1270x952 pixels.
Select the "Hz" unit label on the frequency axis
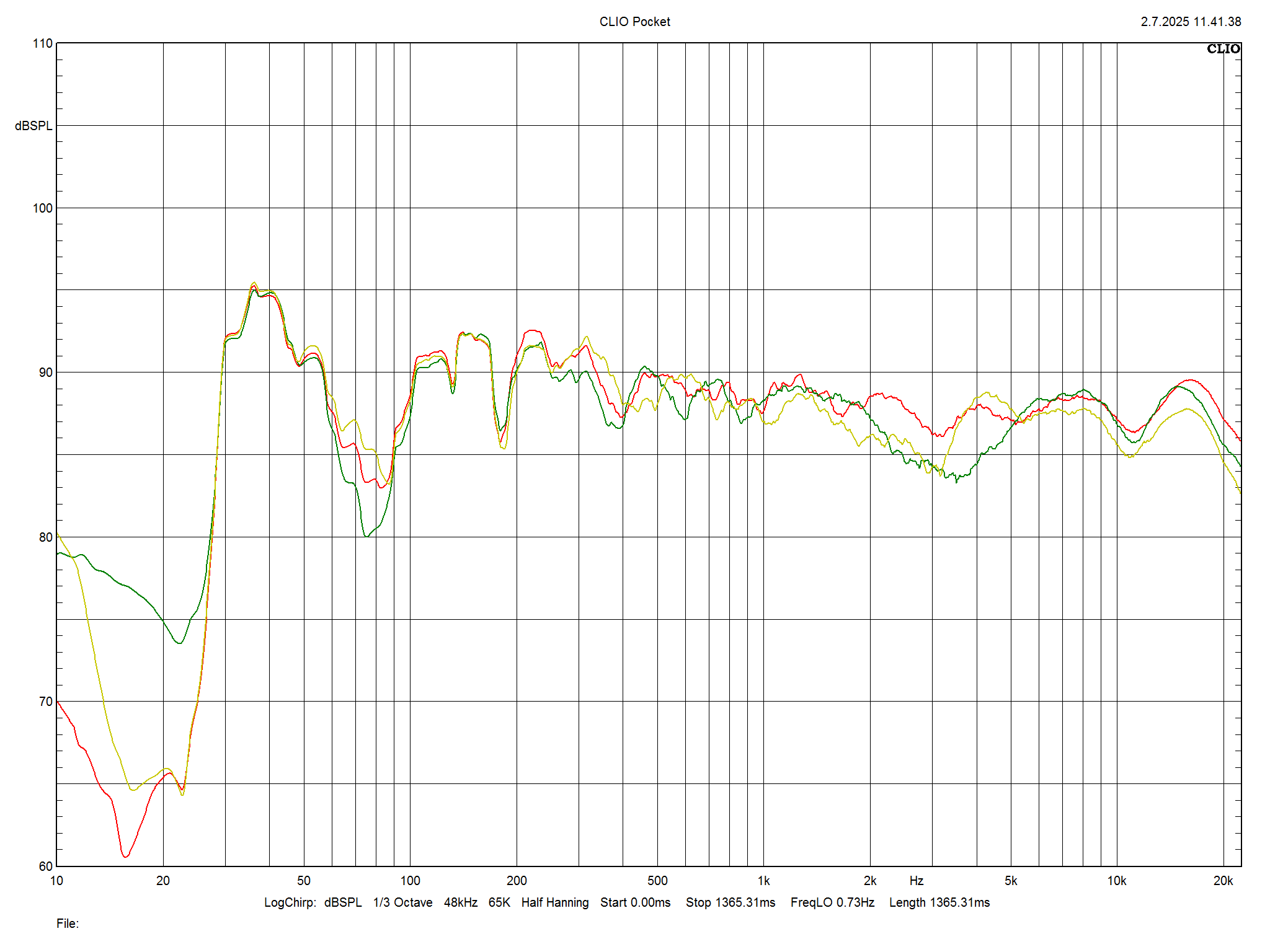point(917,881)
